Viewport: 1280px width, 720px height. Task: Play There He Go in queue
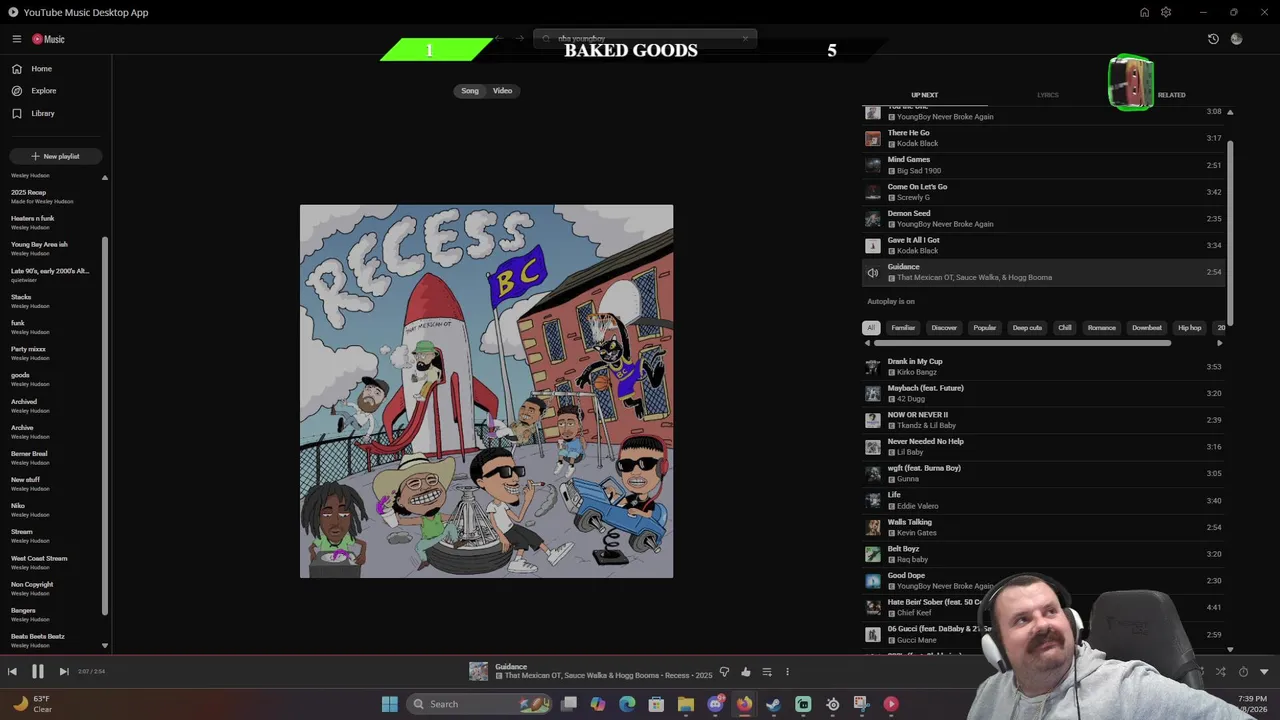[x=1044, y=138]
